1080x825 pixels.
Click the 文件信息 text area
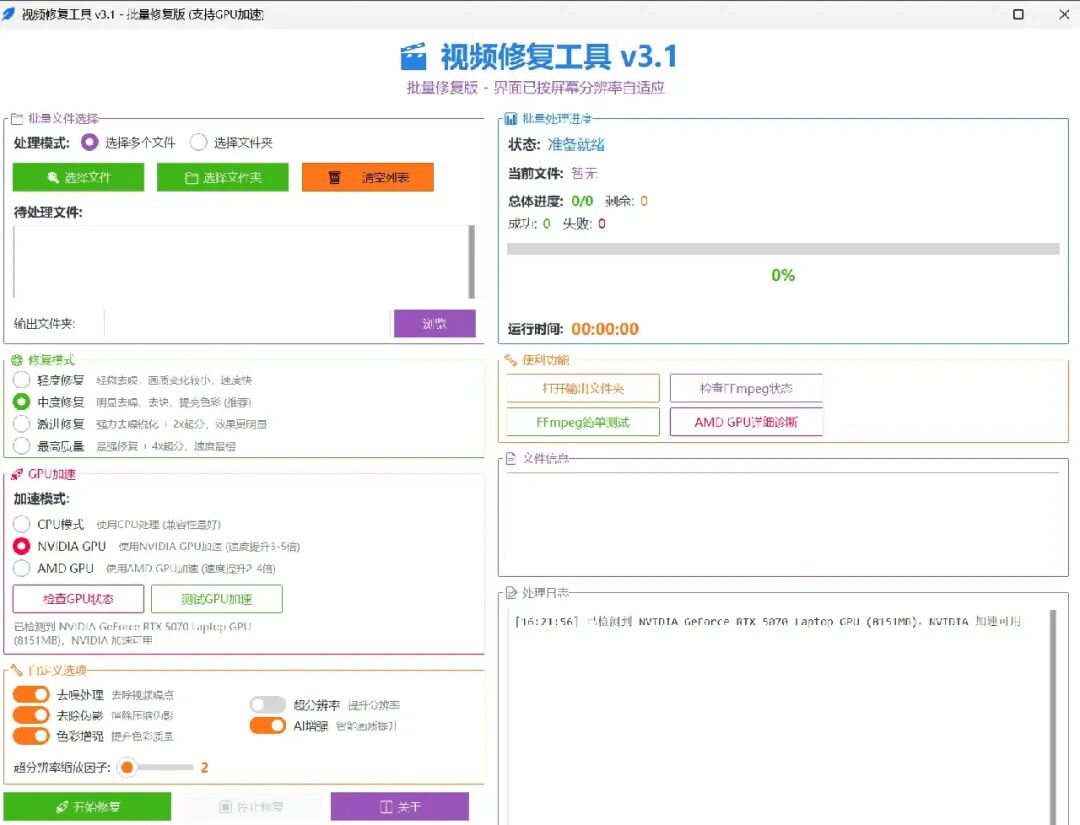coord(783,522)
